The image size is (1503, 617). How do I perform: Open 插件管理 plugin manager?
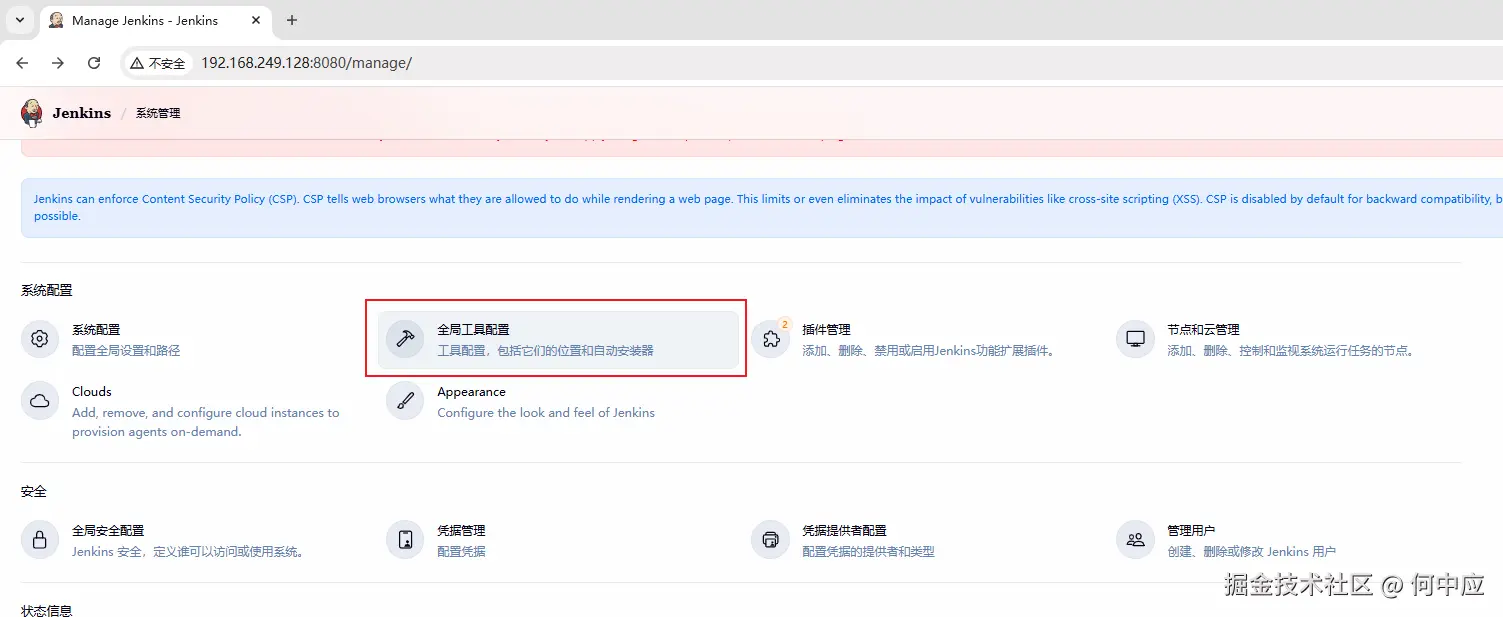coord(826,330)
